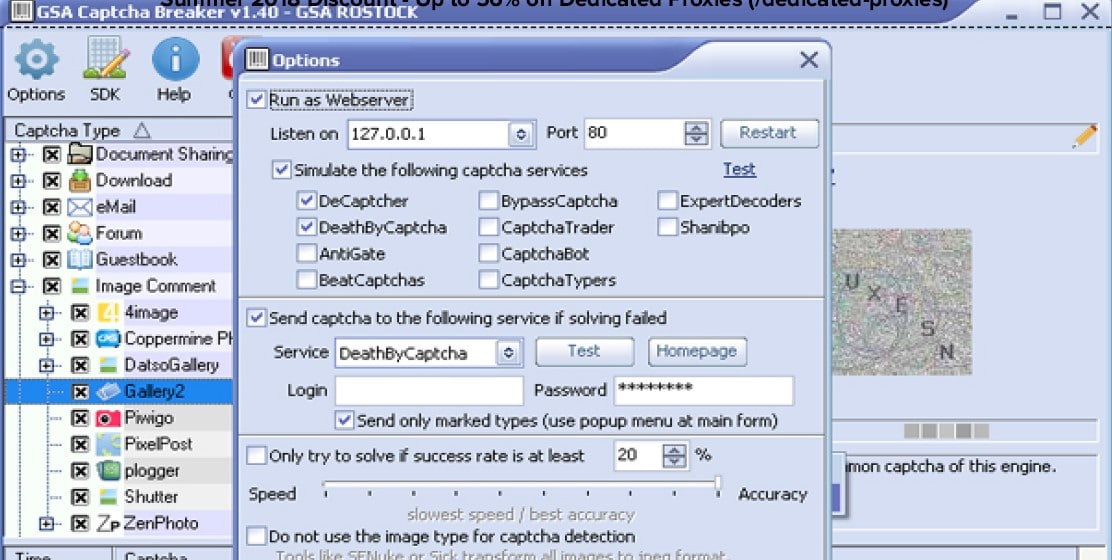
Task: Click the Restart button
Action: coord(769,133)
